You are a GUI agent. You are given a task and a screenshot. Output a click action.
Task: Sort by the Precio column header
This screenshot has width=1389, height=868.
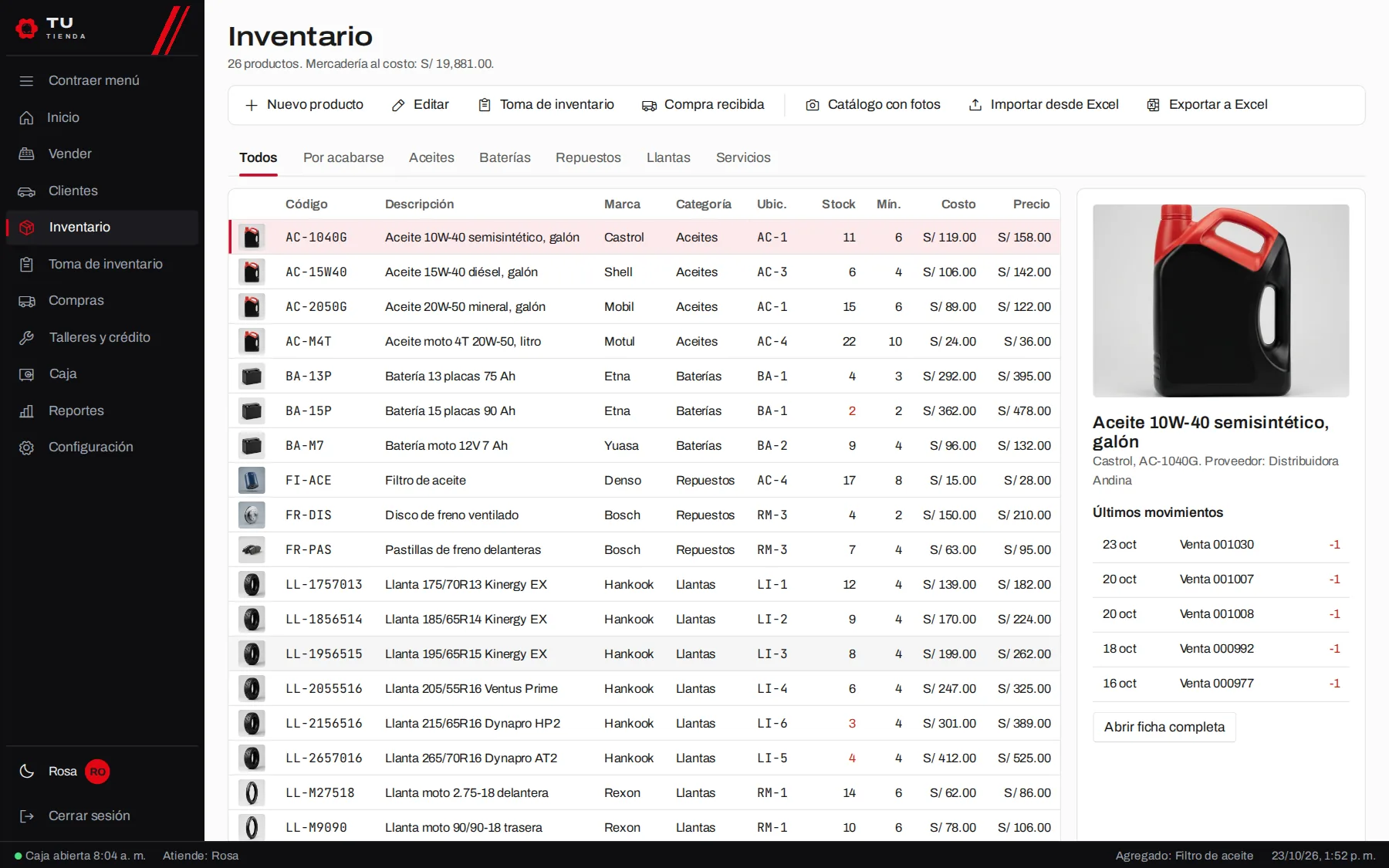[1031, 204]
